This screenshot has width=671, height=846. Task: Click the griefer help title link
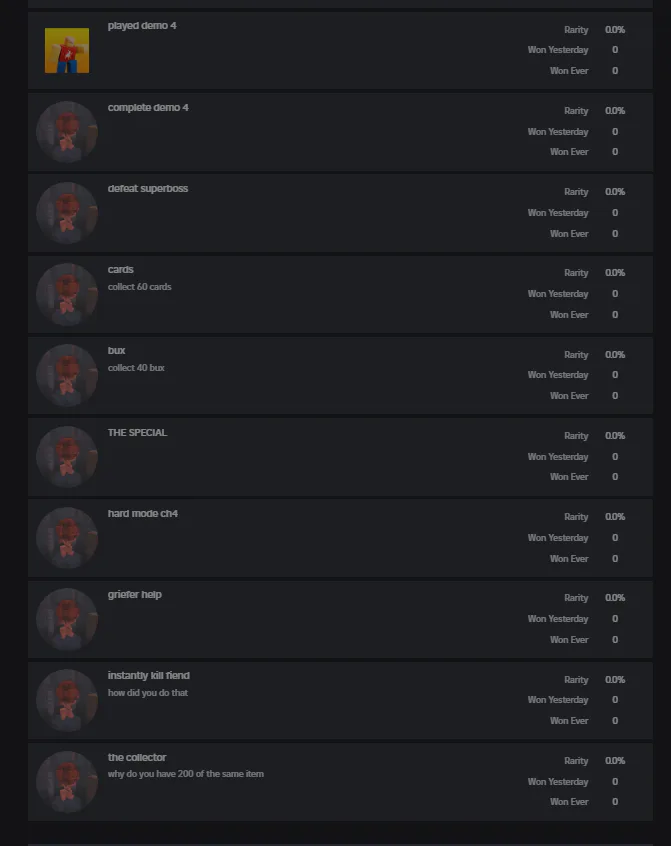tap(135, 595)
